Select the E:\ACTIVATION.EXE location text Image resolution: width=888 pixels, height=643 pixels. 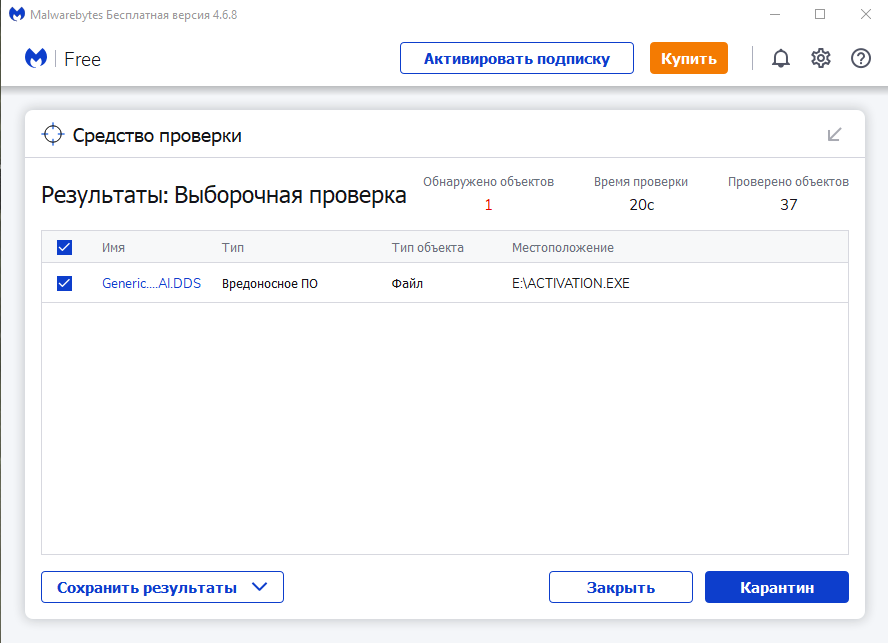pyautogui.click(x=570, y=283)
